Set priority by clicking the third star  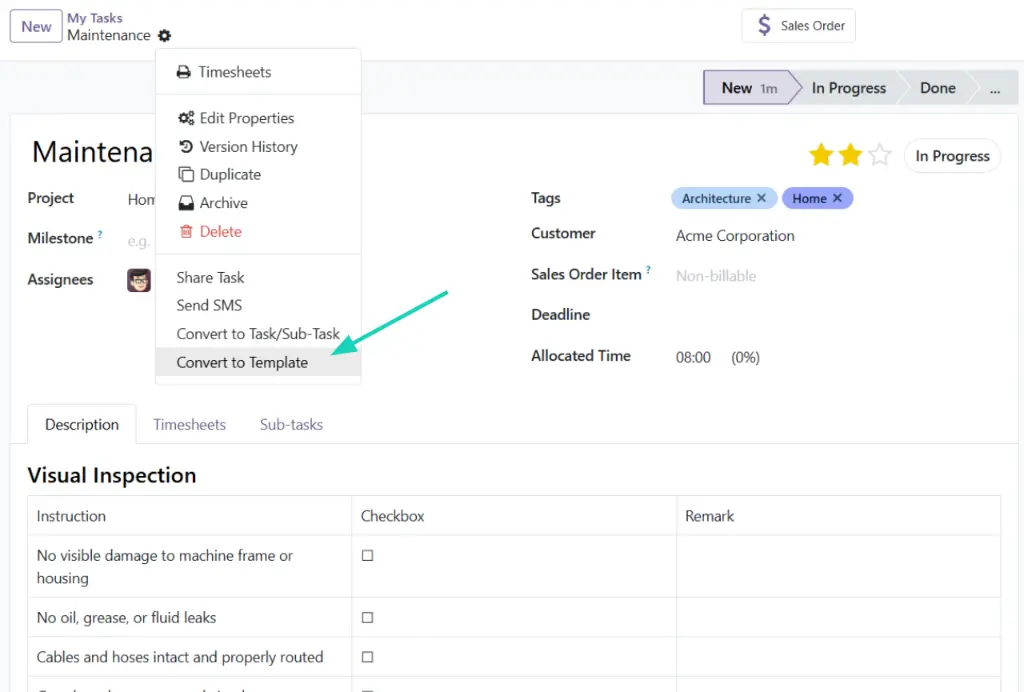click(x=879, y=156)
